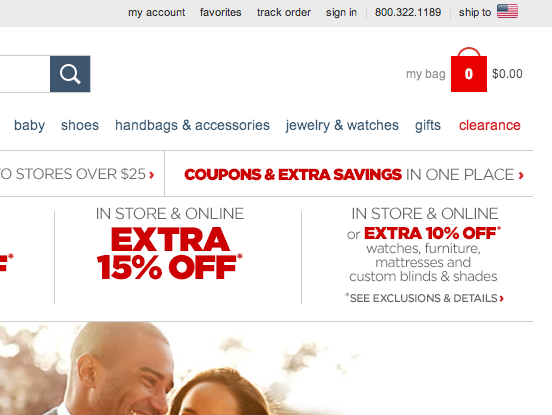Browse jewelry & watches category
This screenshot has height=415, width=552.
pyautogui.click(x=342, y=126)
